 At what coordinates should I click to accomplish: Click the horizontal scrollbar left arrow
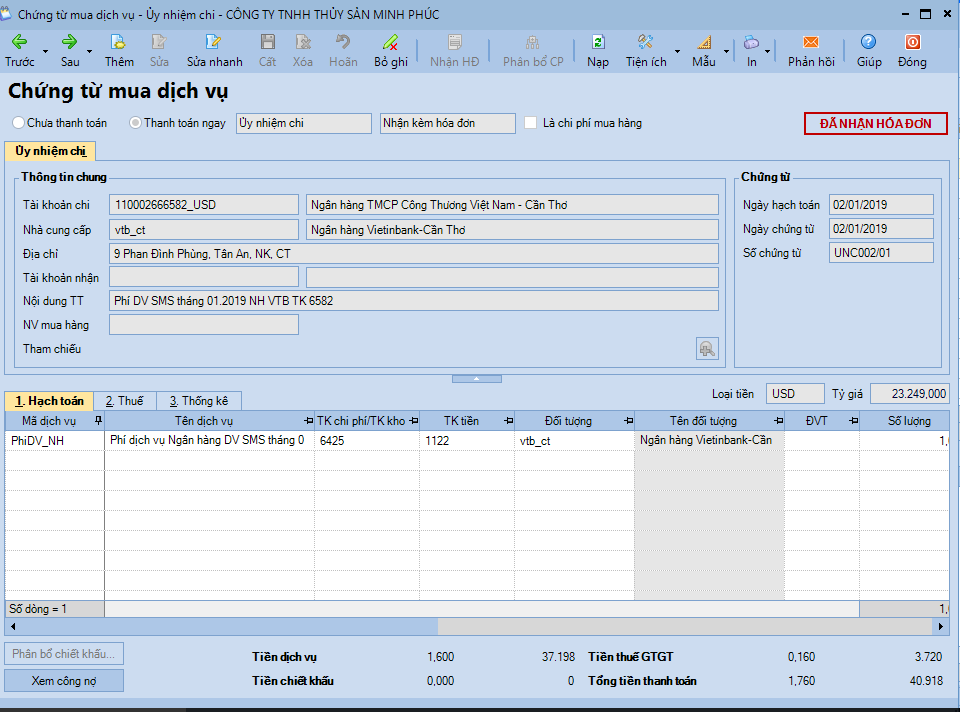click(x=13, y=626)
